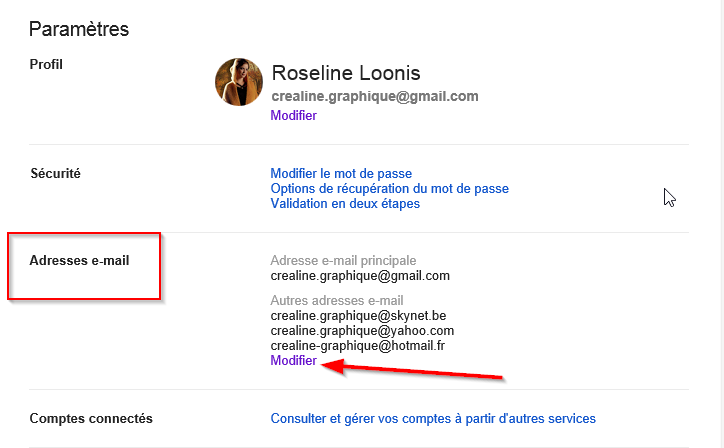Click the Roseline Loonis profile photo
Image resolution: width=724 pixels, height=448 pixels.
[239, 82]
